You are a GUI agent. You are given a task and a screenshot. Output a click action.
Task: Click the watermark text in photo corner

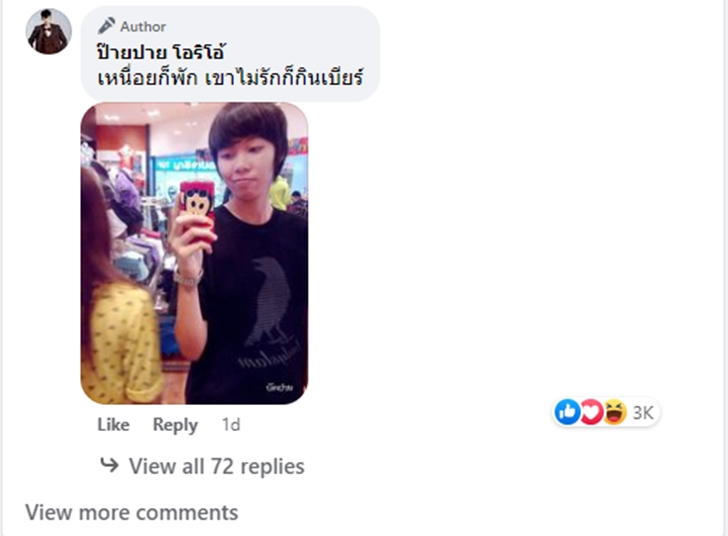(x=280, y=387)
